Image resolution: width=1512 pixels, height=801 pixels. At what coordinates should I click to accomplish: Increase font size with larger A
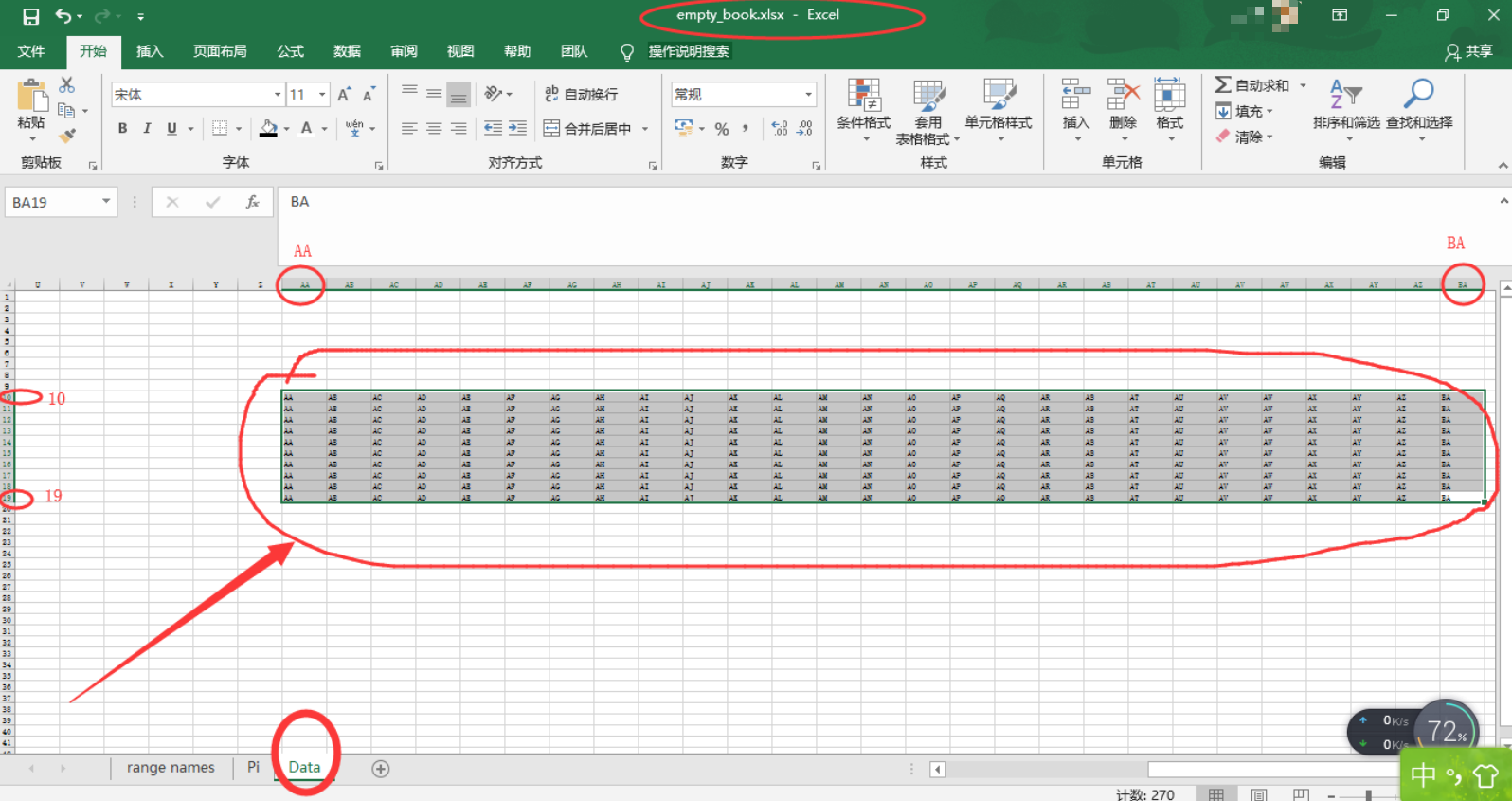(344, 95)
